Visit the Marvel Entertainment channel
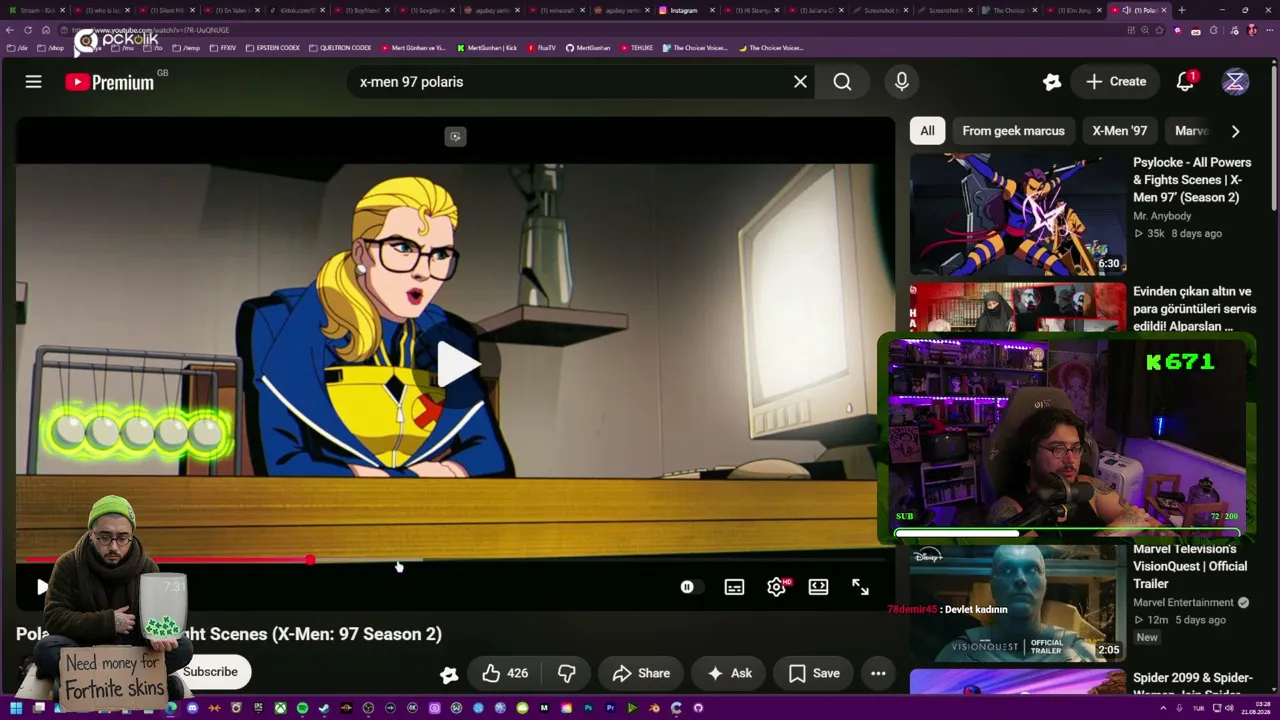 1183,603
